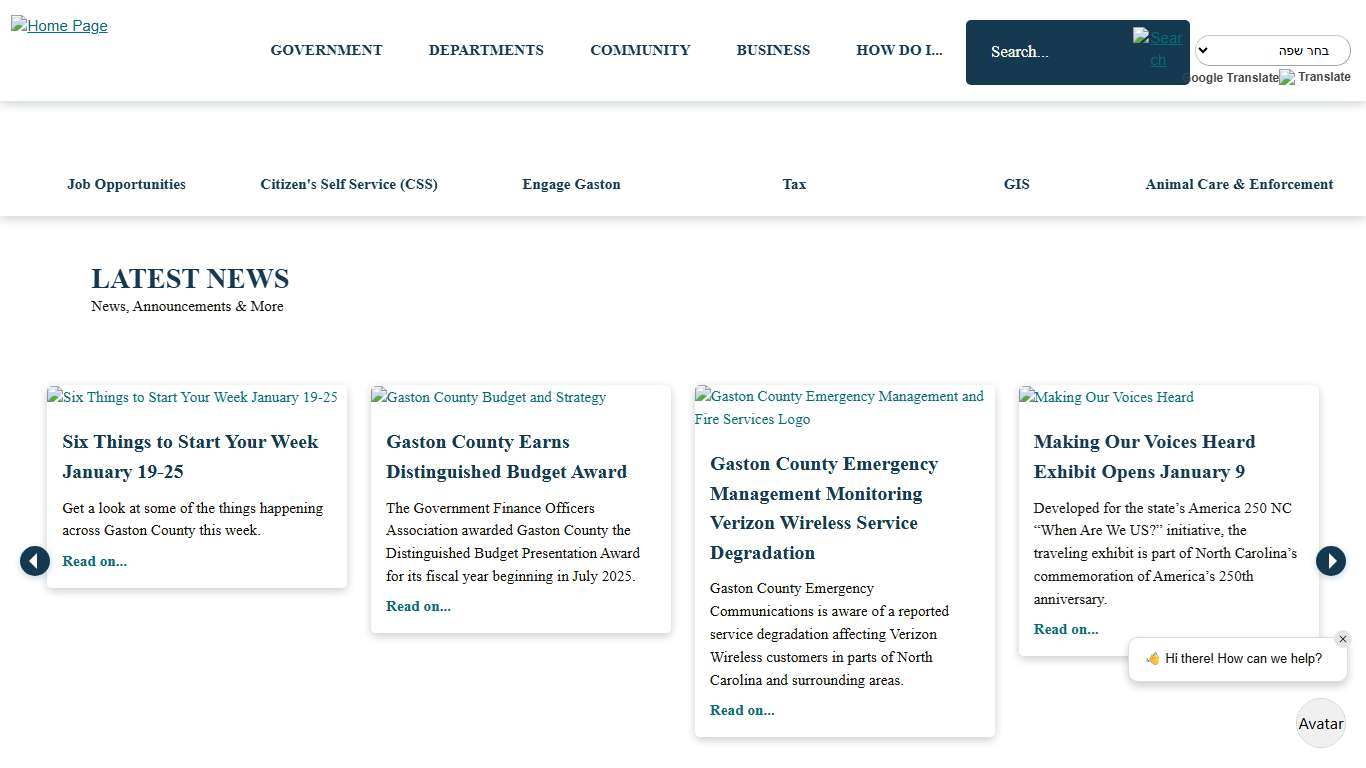Dismiss the chat greeting popup
The height and width of the screenshot is (768, 1366).
pos(1343,638)
